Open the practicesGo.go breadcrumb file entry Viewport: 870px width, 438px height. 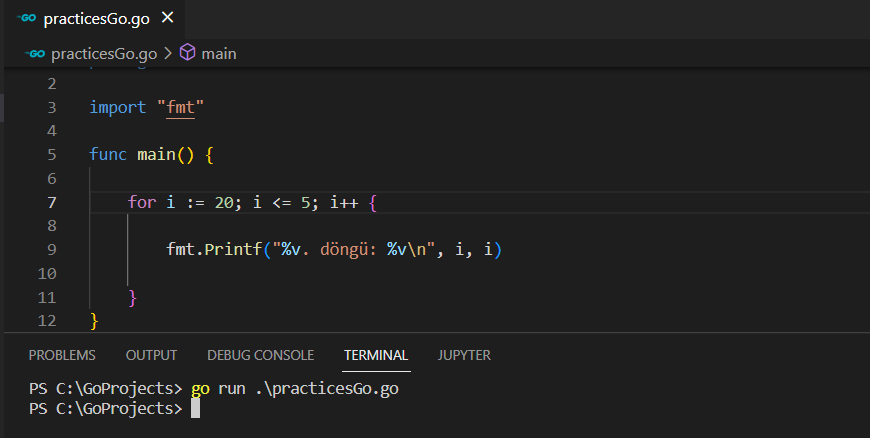(102, 53)
